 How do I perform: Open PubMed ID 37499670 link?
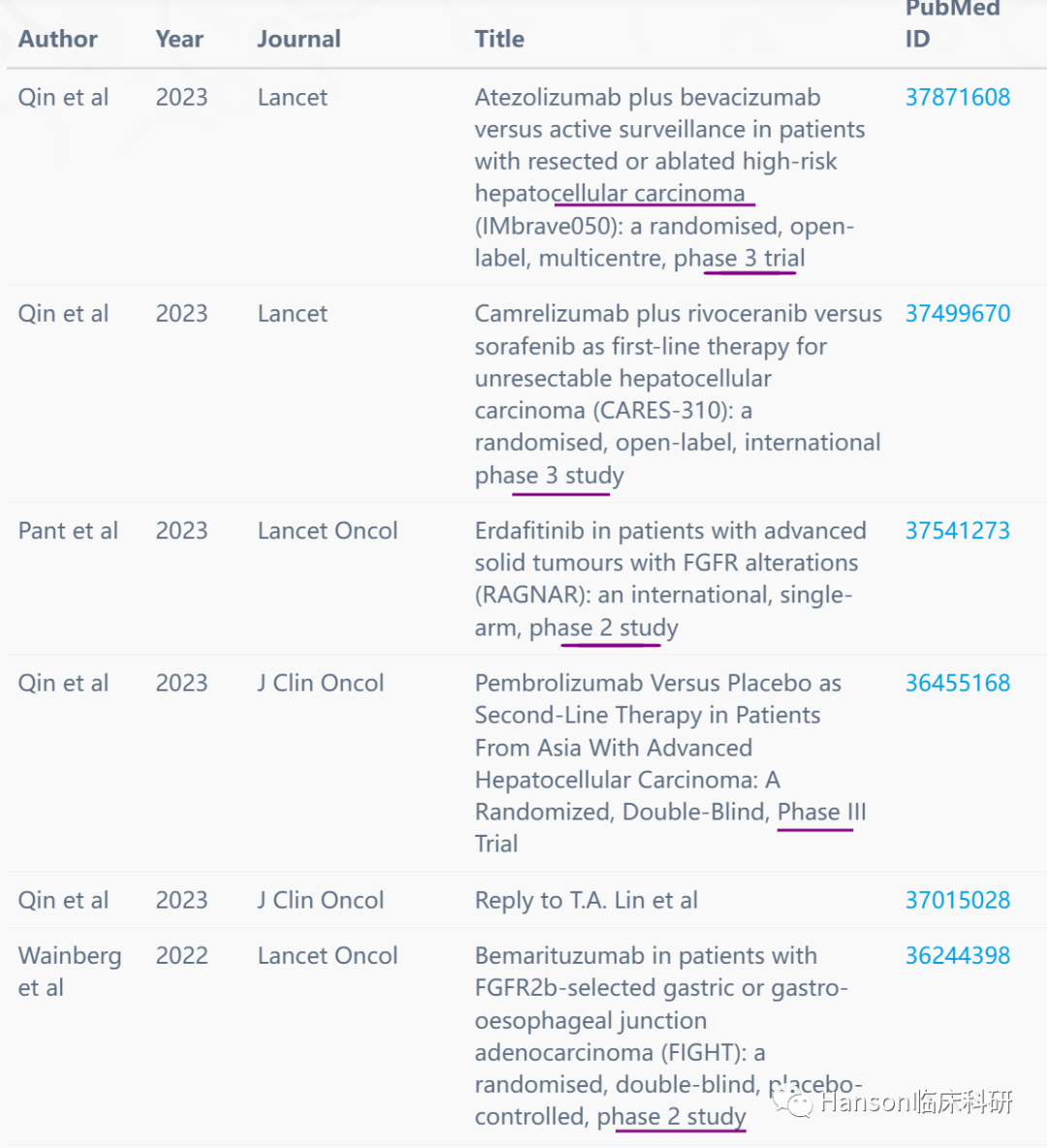coord(957,313)
